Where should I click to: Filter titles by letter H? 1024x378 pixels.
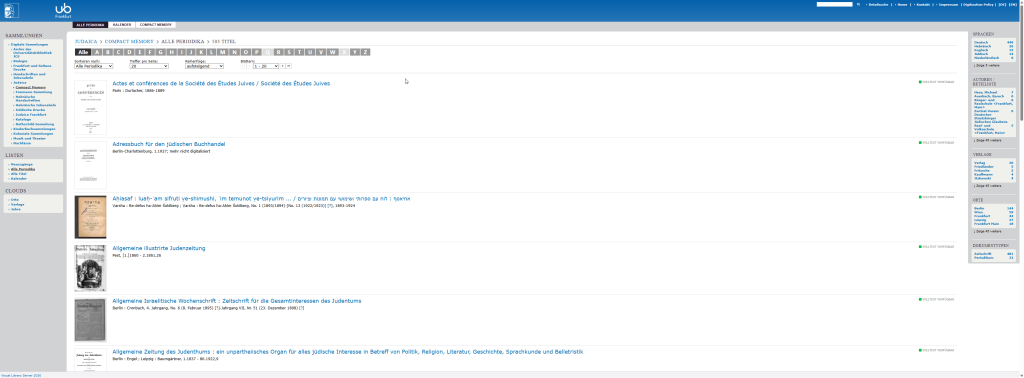pyautogui.click(x=171, y=52)
